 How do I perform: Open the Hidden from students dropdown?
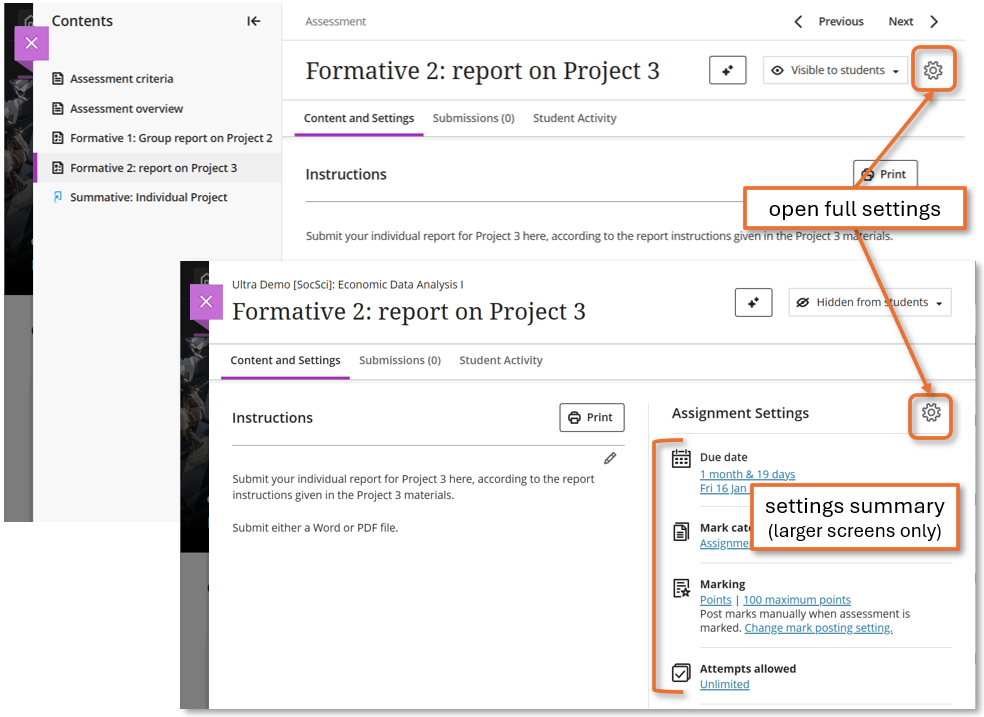pos(869,303)
